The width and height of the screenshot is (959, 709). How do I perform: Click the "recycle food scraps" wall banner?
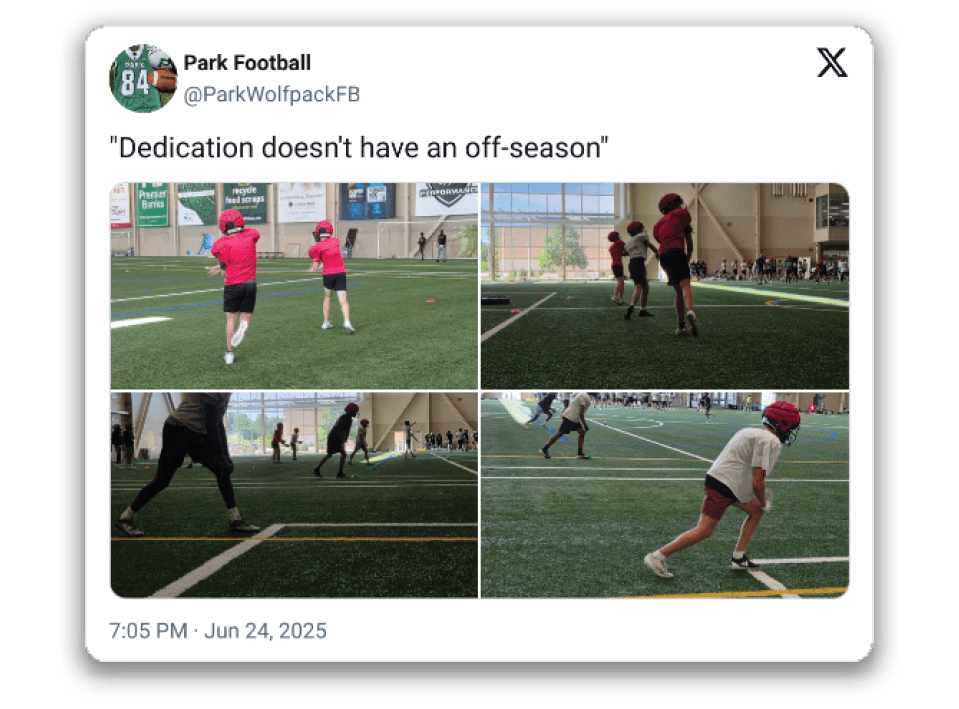click(245, 202)
